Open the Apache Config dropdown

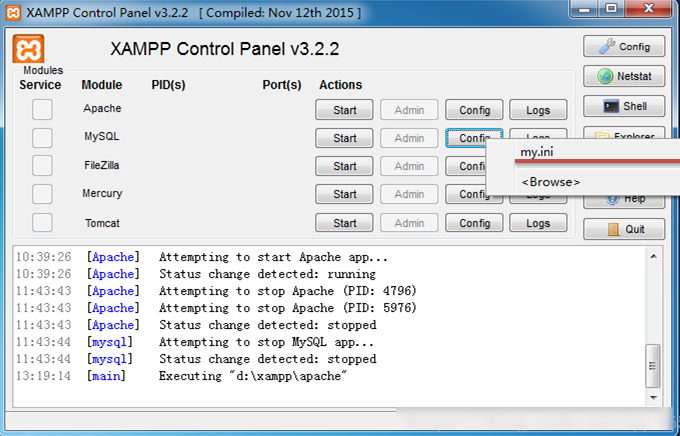point(474,110)
